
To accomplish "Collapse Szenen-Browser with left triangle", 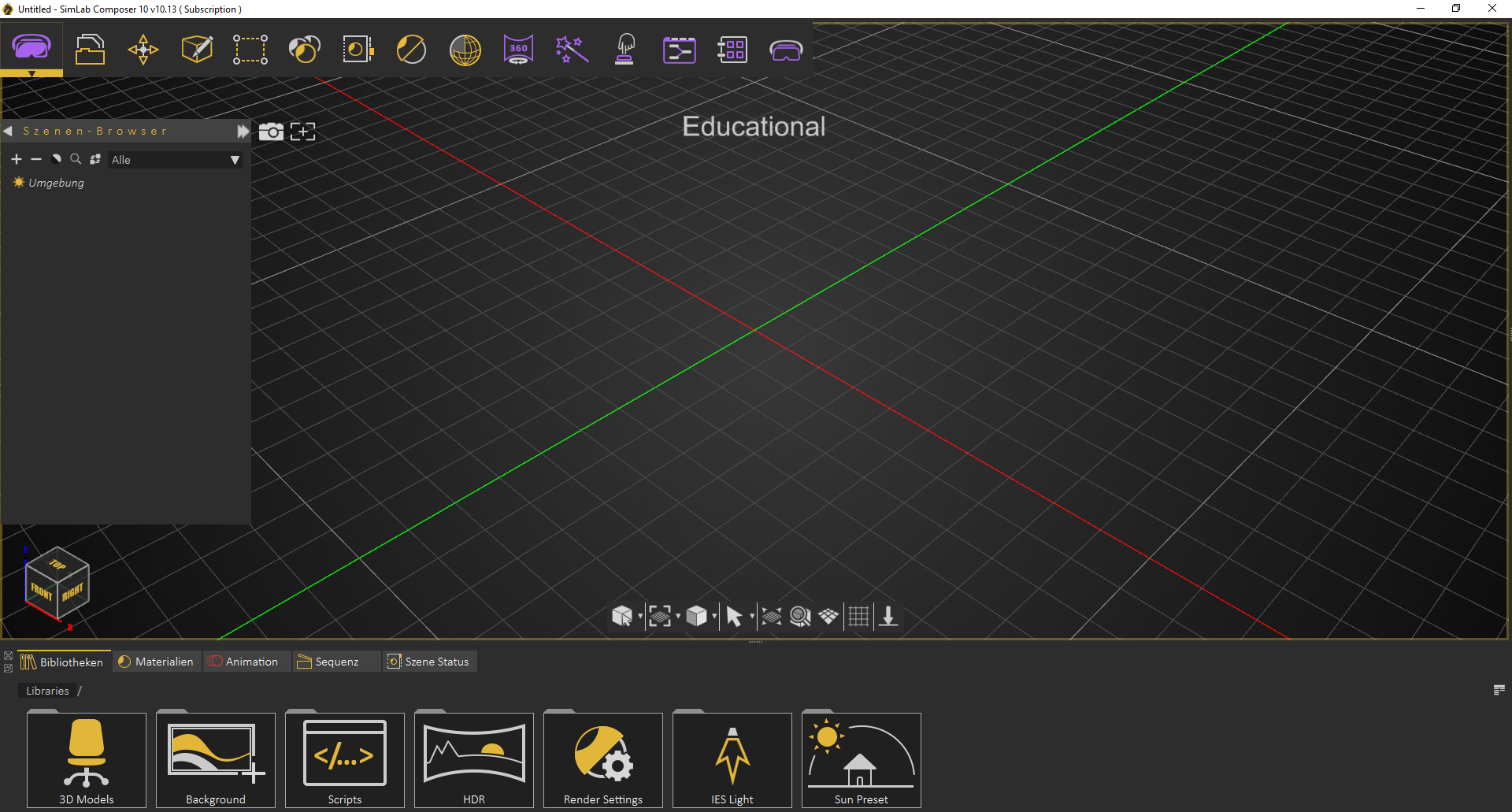I will tap(8, 131).
